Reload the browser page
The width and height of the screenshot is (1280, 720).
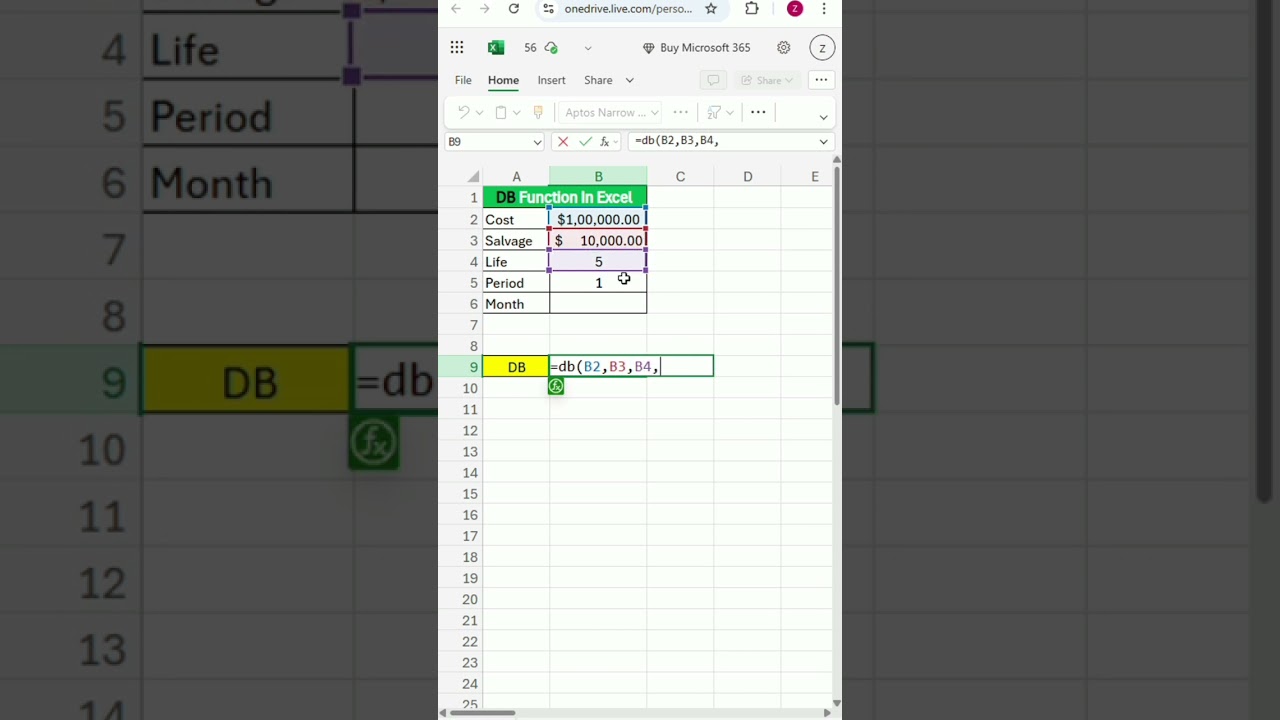tap(514, 9)
